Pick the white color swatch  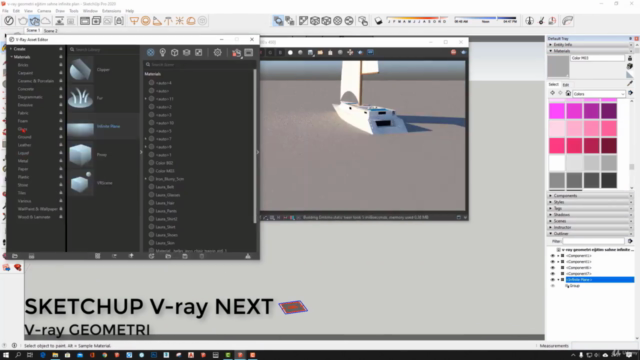click(557, 163)
